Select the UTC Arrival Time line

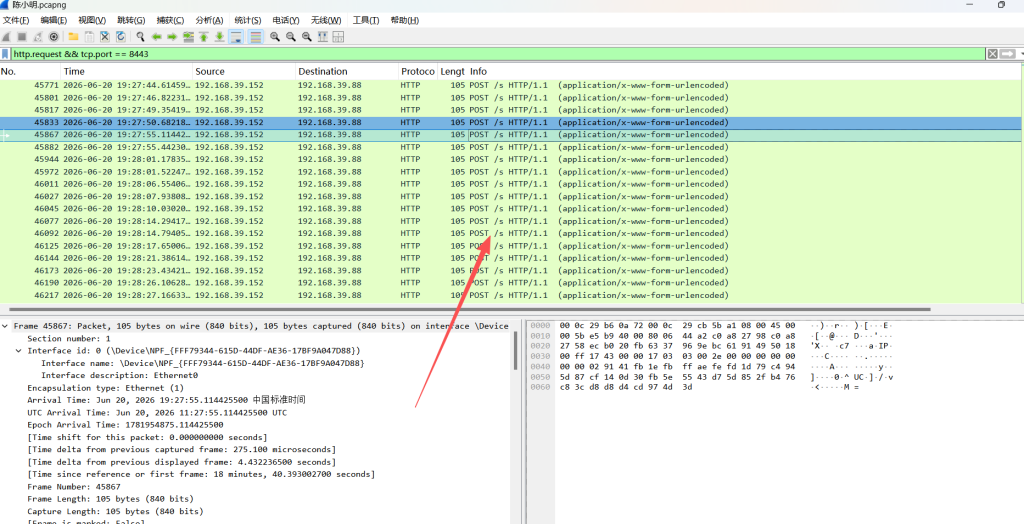coord(157,412)
